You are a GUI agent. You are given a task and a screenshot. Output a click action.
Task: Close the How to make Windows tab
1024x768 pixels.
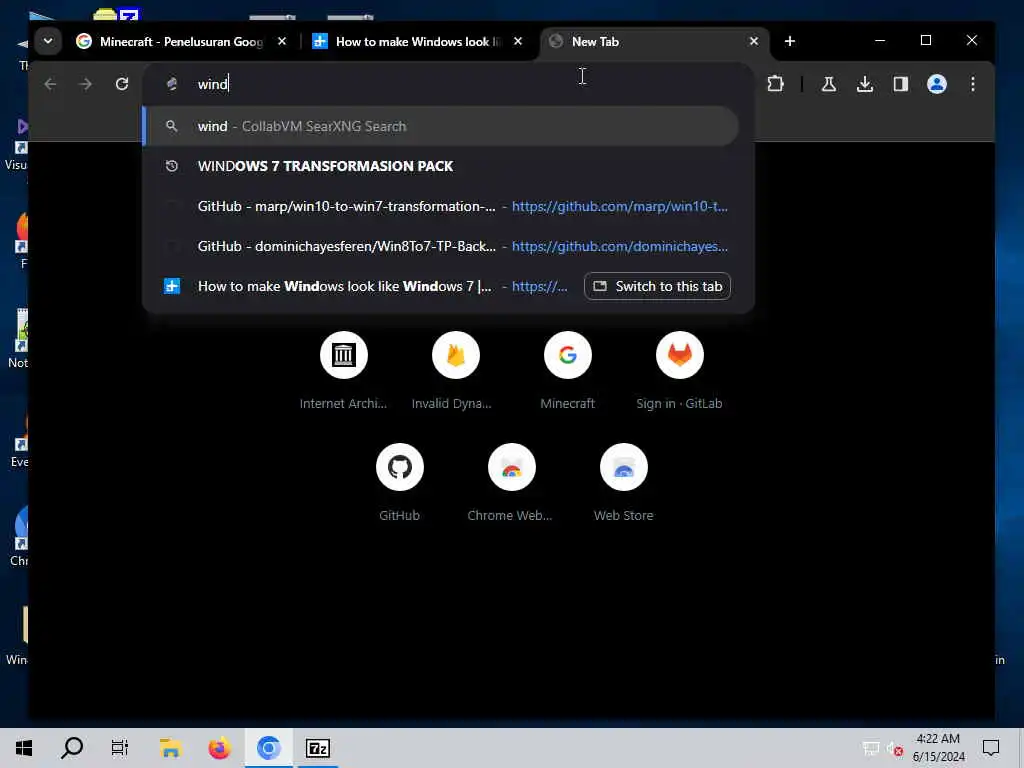[x=518, y=41]
